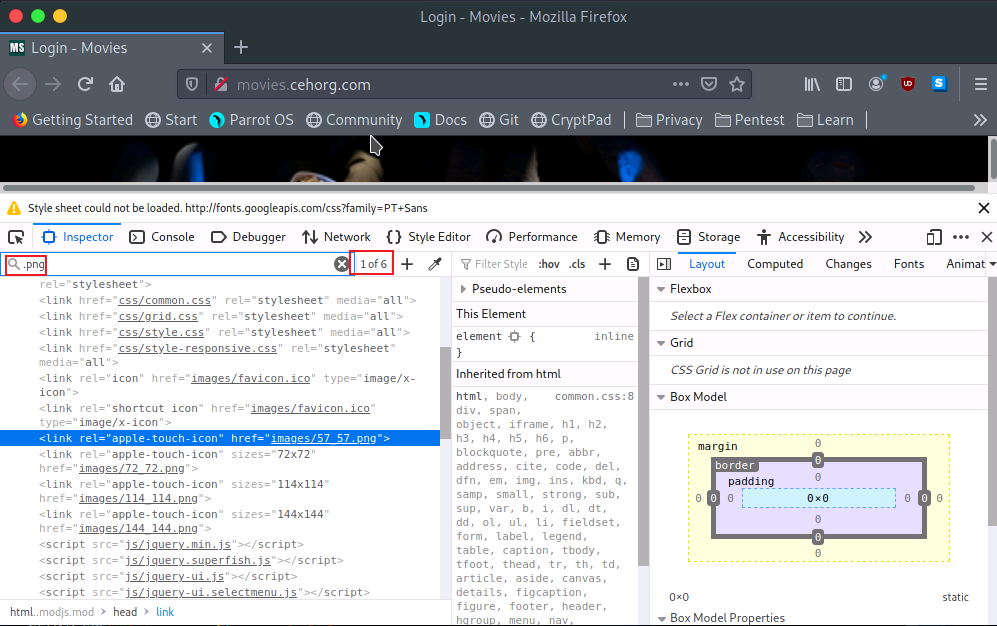Viewport: 997px width, 626px height.
Task: Toggle the :hov pseudo-class panel
Action: pos(548,264)
